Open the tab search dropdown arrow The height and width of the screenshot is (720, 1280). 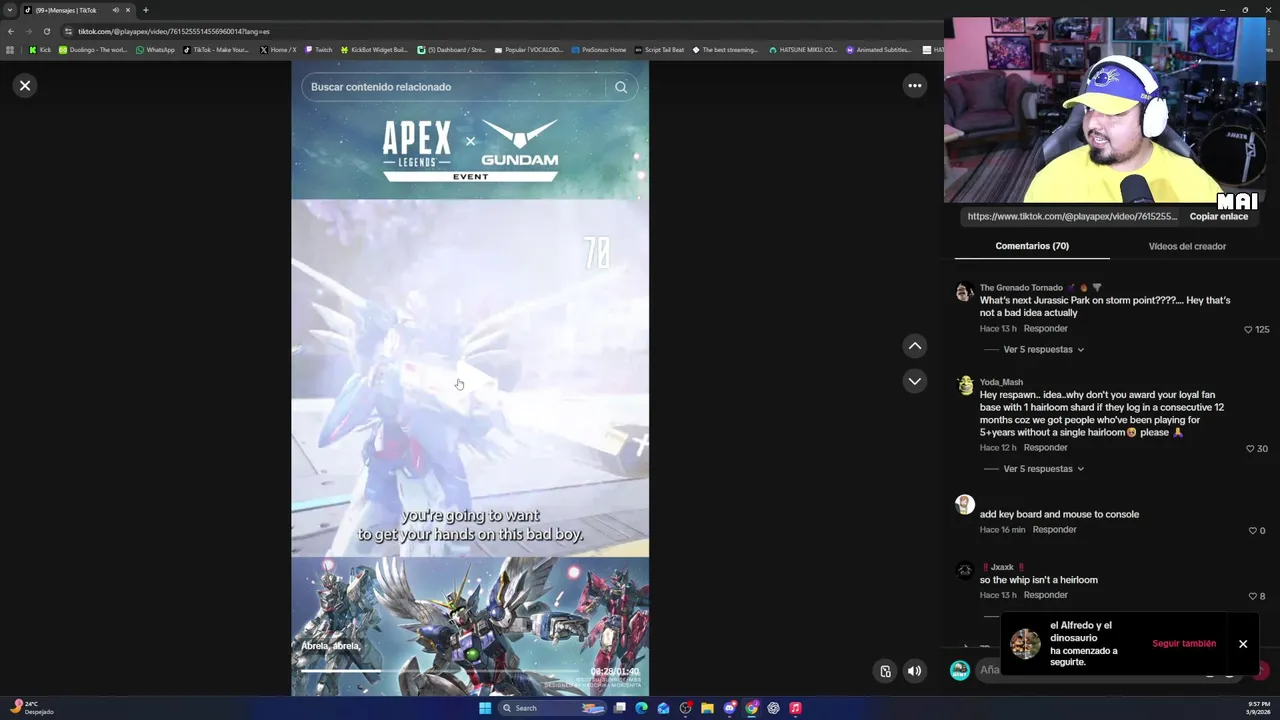coord(10,10)
